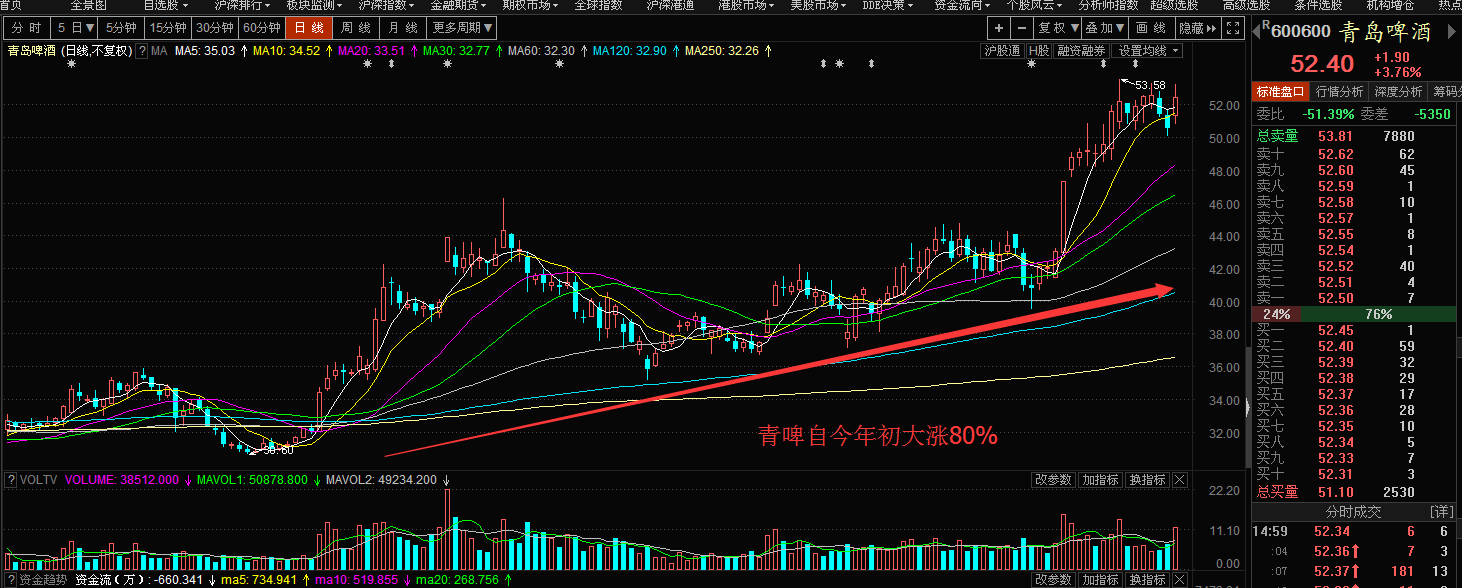Click the 卖一 52.50 order row
The height and width of the screenshot is (588, 1462).
click(x=1355, y=298)
